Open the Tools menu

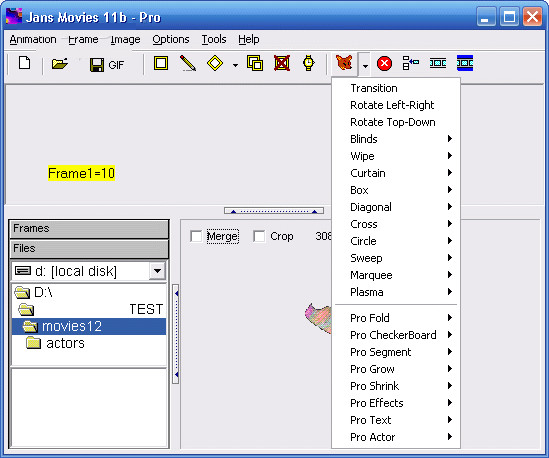[214, 40]
